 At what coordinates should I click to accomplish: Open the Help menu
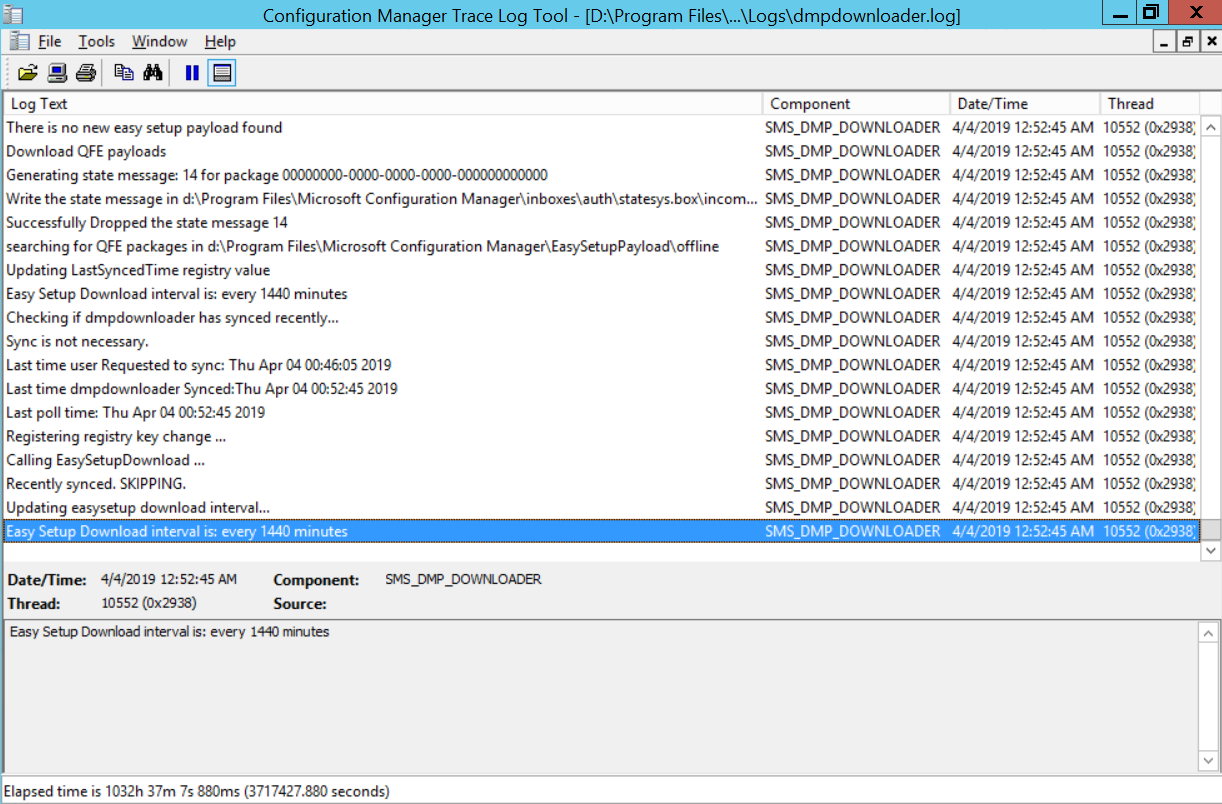[220, 41]
